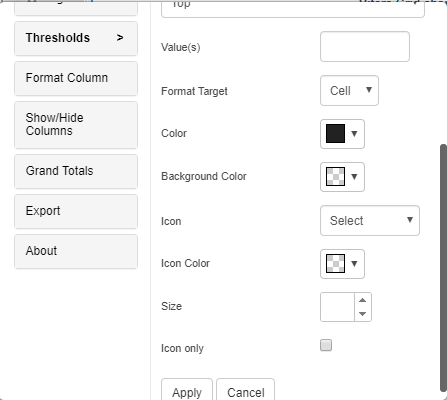Expand the Icon Select dropdown
The height and width of the screenshot is (400, 447).
(x=370, y=220)
